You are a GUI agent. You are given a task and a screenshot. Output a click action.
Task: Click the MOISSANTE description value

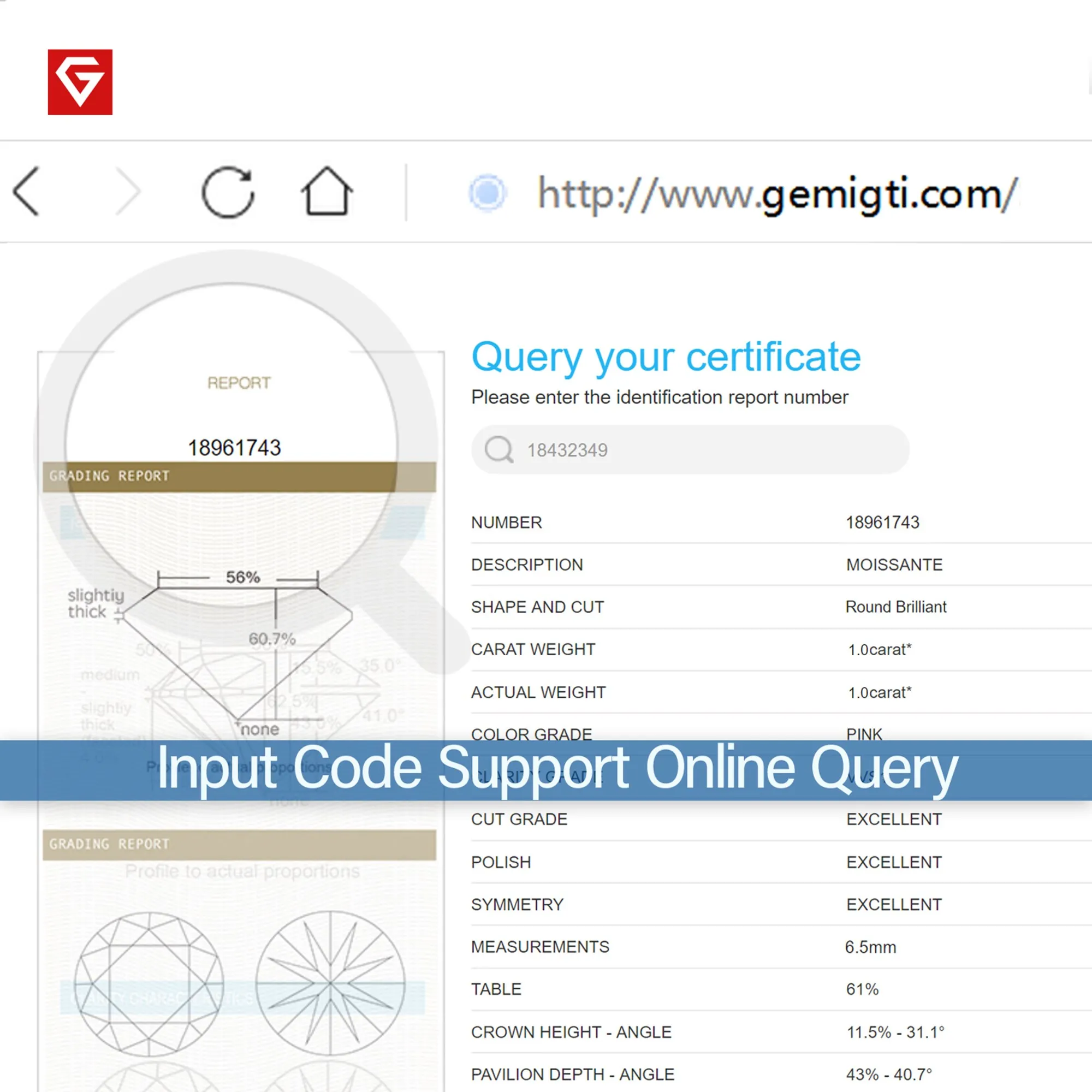(x=894, y=565)
